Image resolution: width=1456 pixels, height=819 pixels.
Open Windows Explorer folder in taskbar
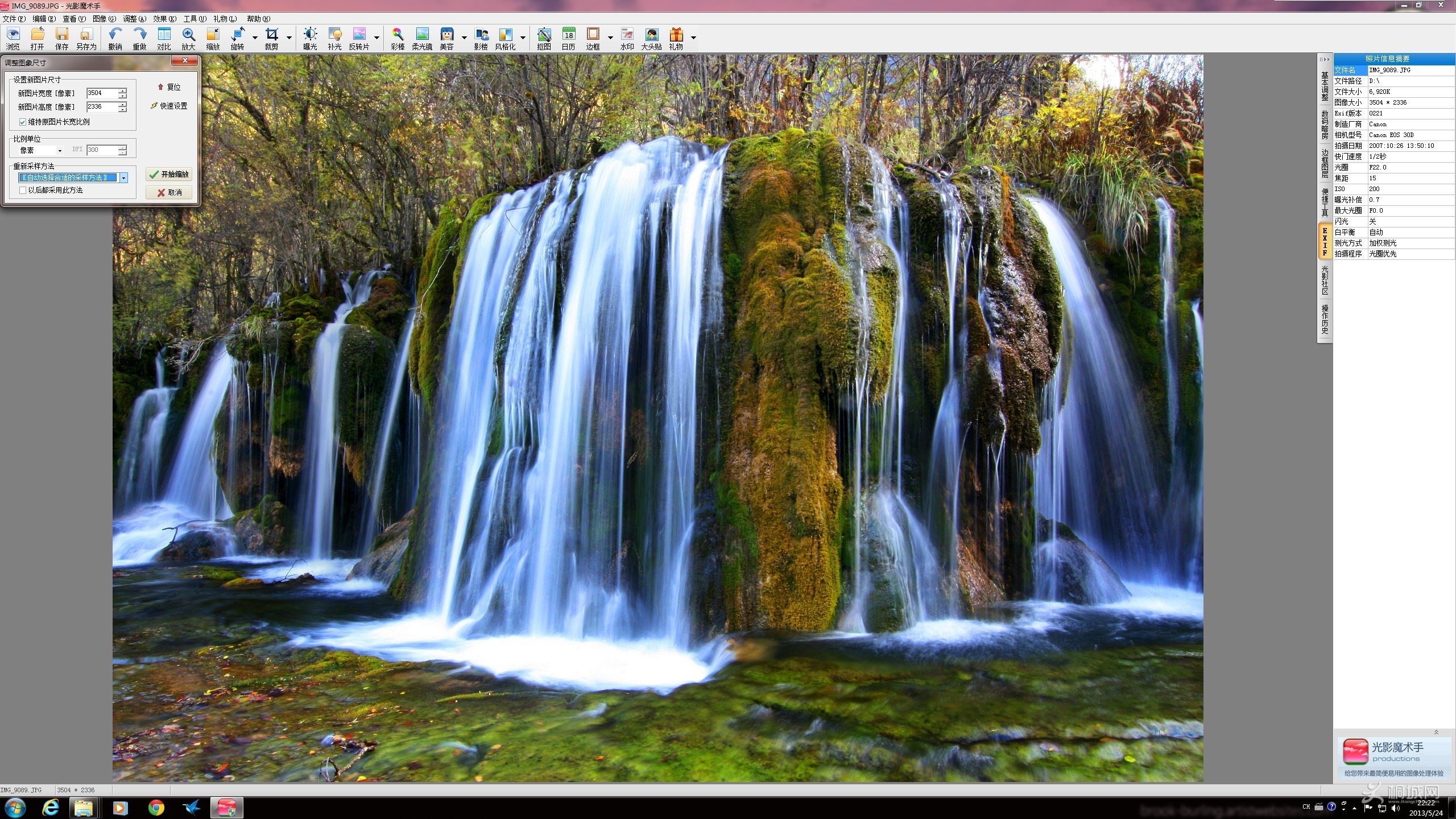84,808
